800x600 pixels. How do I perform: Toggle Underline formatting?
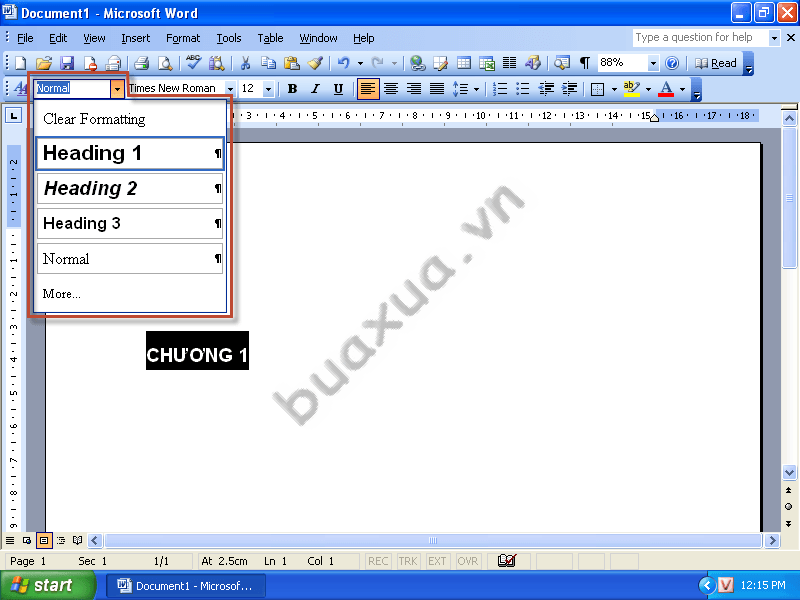tap(338, 89)
